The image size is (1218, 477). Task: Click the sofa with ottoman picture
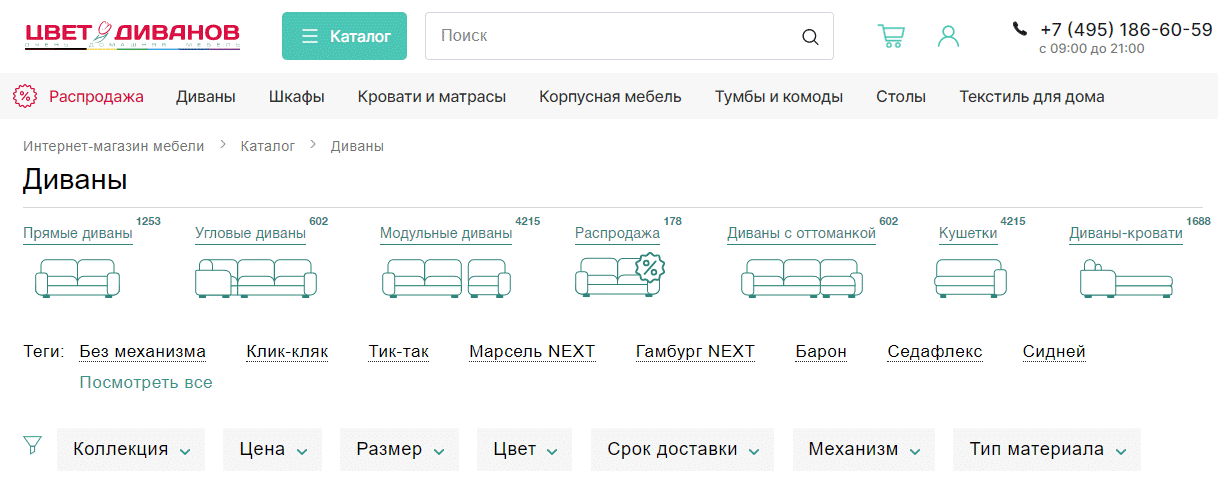coord(802,278)
